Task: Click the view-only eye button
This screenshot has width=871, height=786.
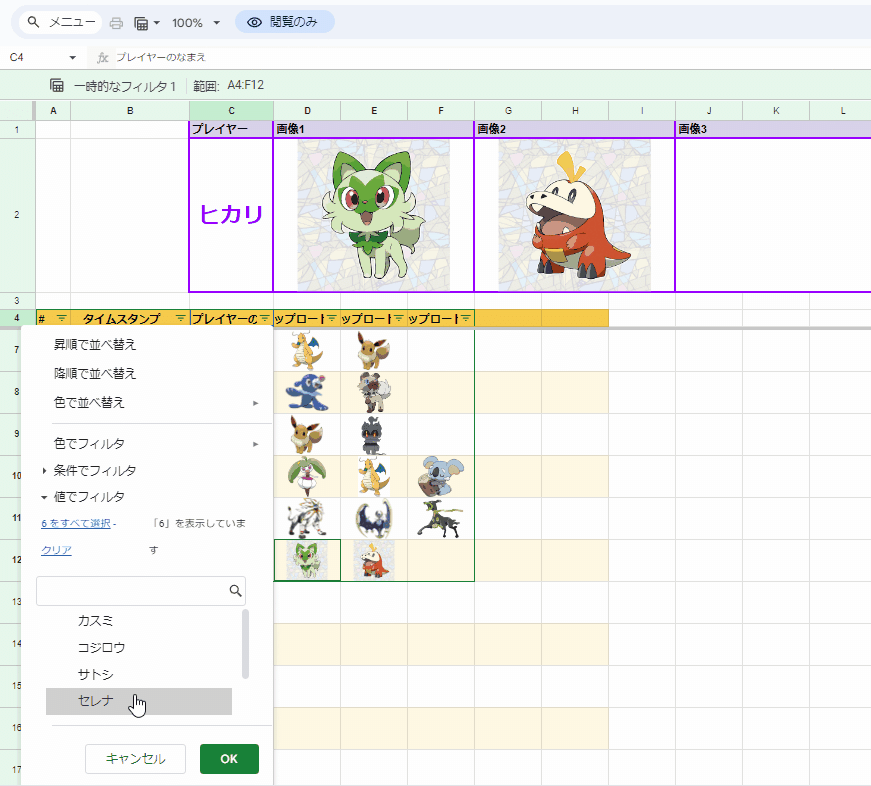Action: (x=284, y=22)
